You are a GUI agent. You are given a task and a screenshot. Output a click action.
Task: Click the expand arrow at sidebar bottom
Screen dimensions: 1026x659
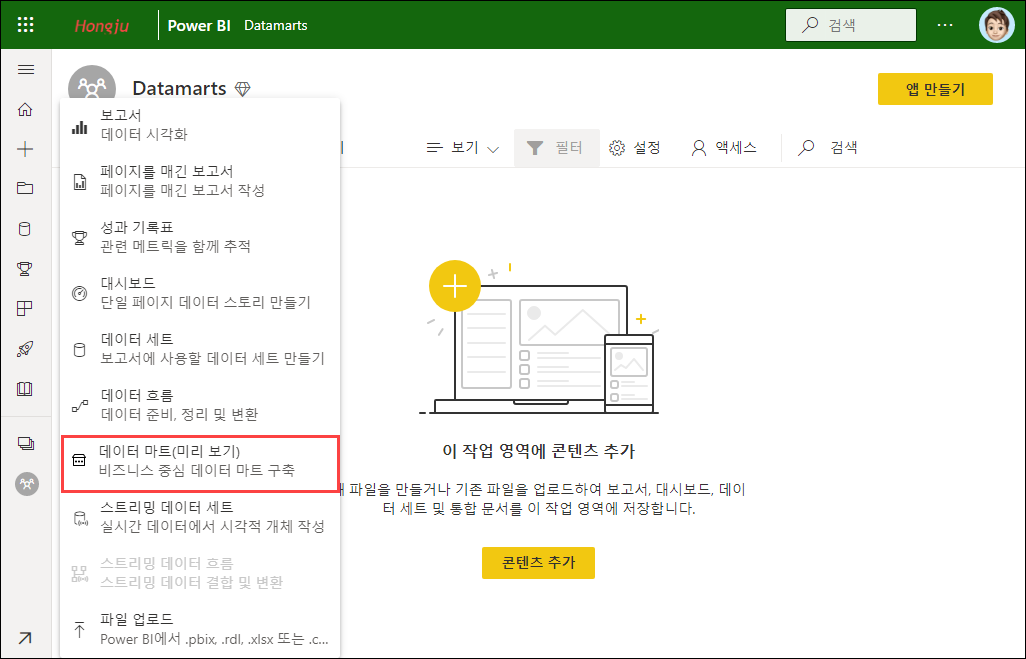pos(25,637)
